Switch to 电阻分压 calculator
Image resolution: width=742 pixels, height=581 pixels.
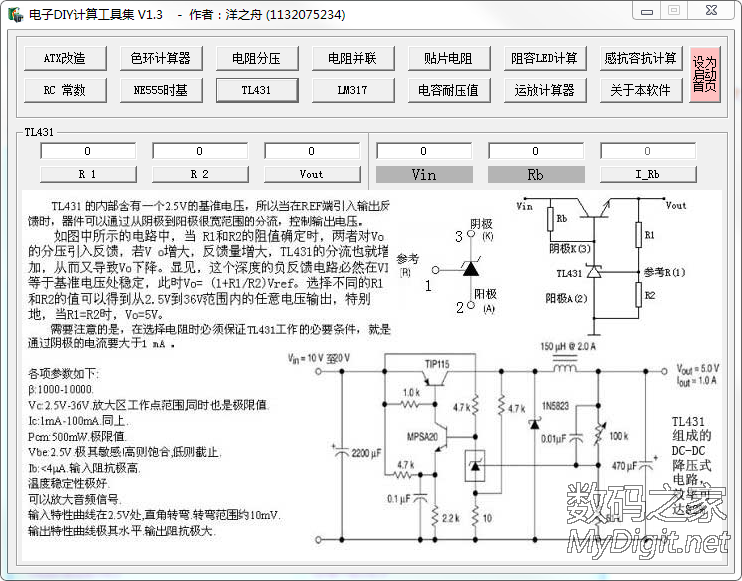[257, 58]
